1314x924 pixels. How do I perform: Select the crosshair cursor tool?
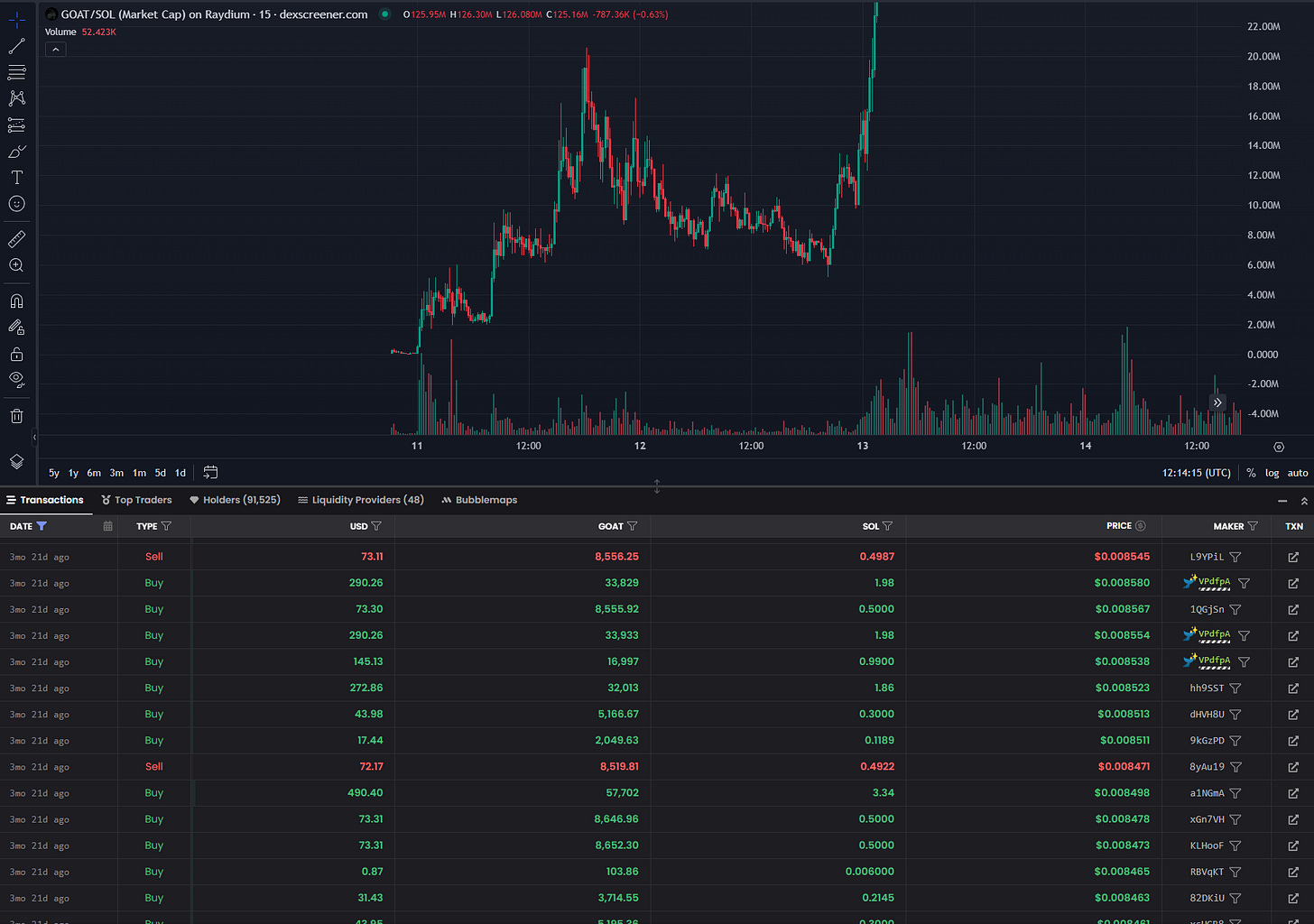(x=16, y=19)
